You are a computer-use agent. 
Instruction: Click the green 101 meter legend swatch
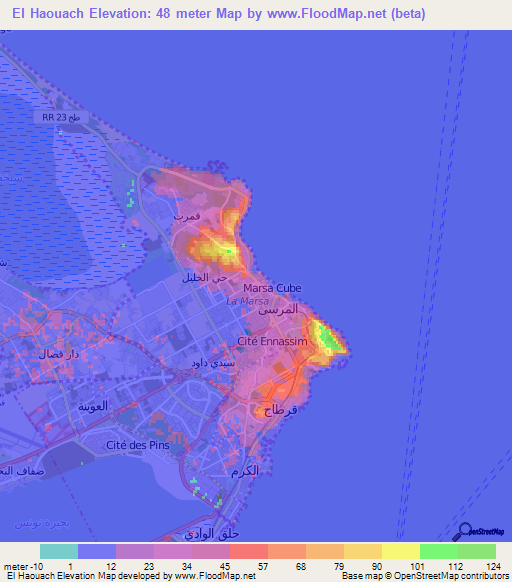439,551
